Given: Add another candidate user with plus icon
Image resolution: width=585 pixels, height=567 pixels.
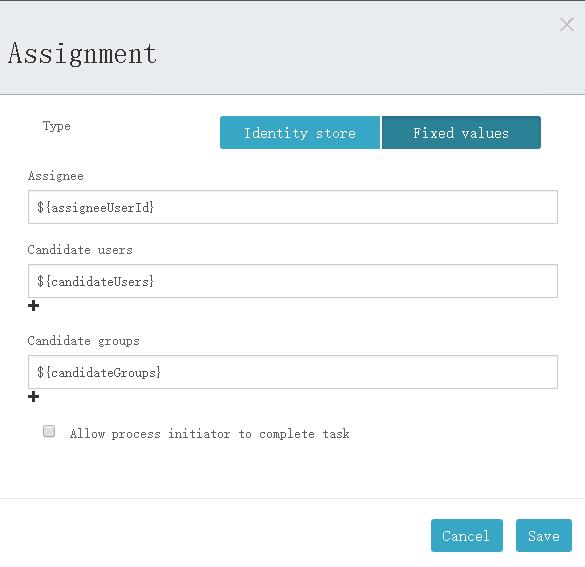Looking at the screenshot, I should tap(34, 306).
